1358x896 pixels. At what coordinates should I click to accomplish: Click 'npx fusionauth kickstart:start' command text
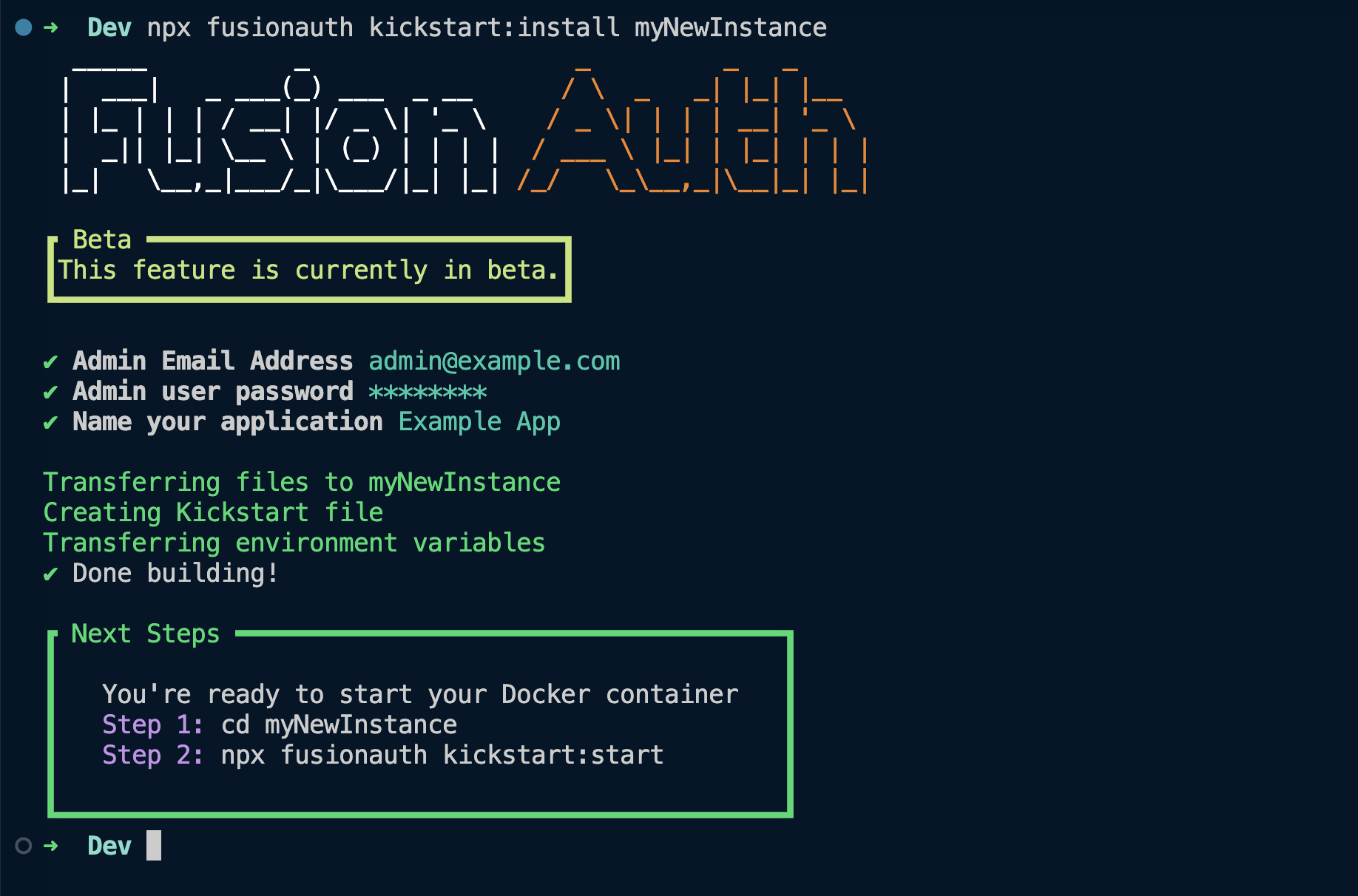tap(442, 755)
